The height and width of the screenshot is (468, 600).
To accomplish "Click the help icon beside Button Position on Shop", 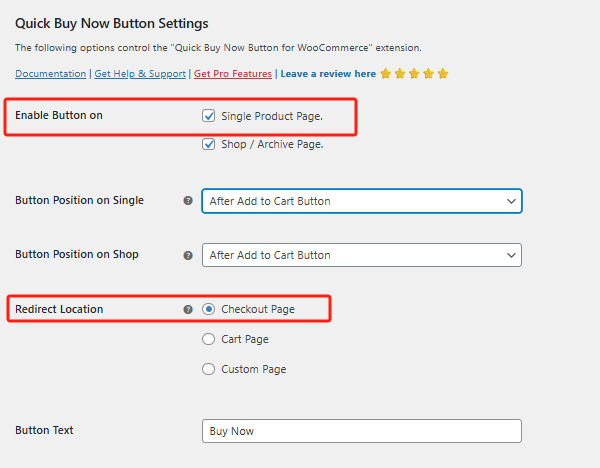I will click(188, 255).
